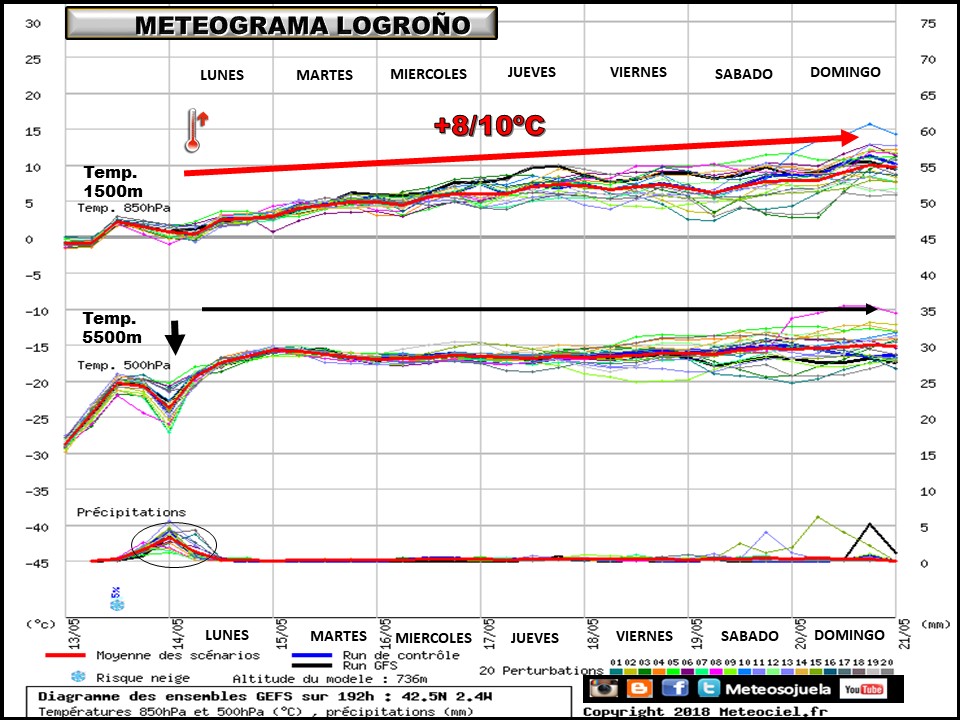Click the Altitude du modele : 736m text

(330, 678)
